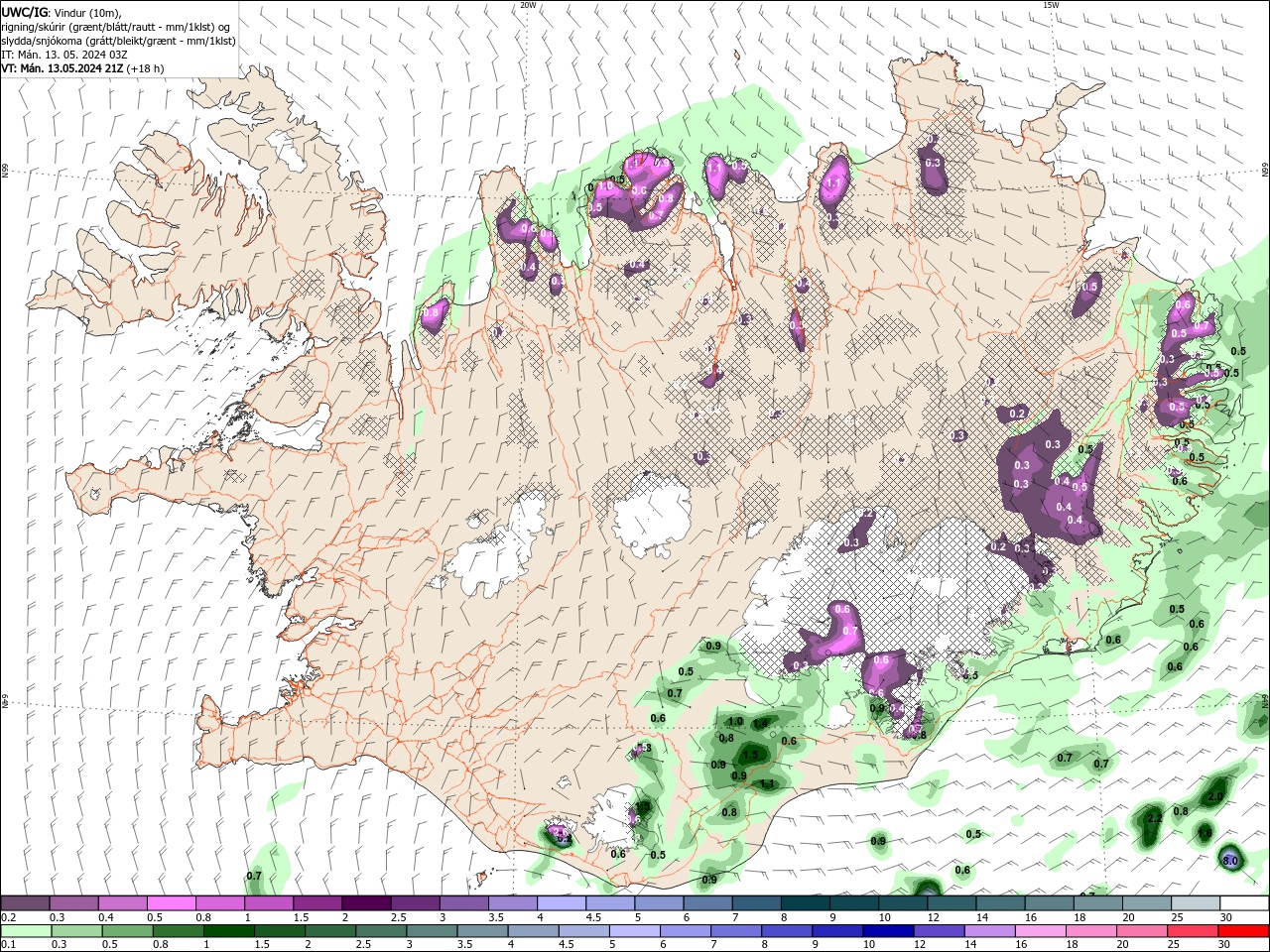
Task: Click the palest green 0.1 swatch in lower legend
Action: [x=27, y=931]
